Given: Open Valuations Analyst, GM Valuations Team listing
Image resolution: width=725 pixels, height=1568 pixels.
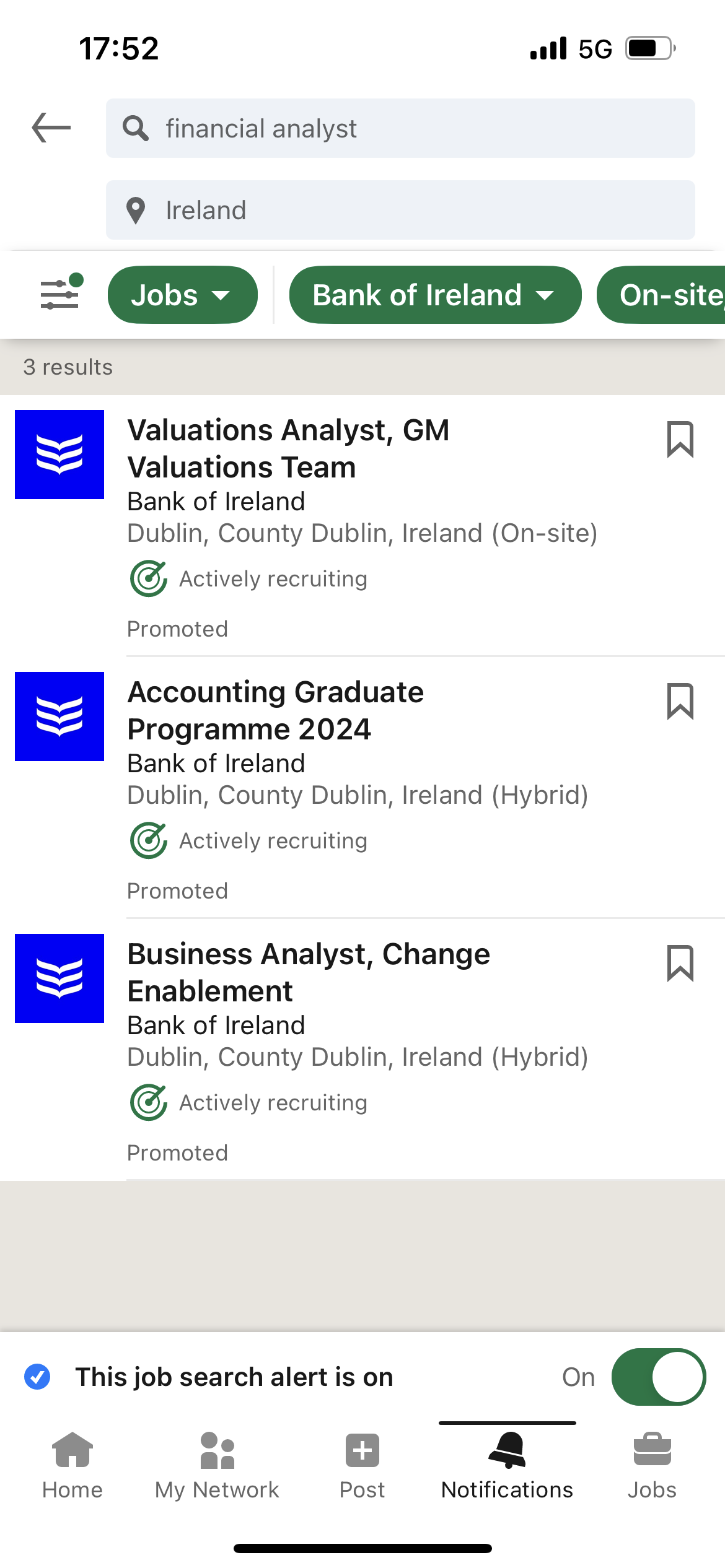Looking at the screenshot, I should 288,448.
